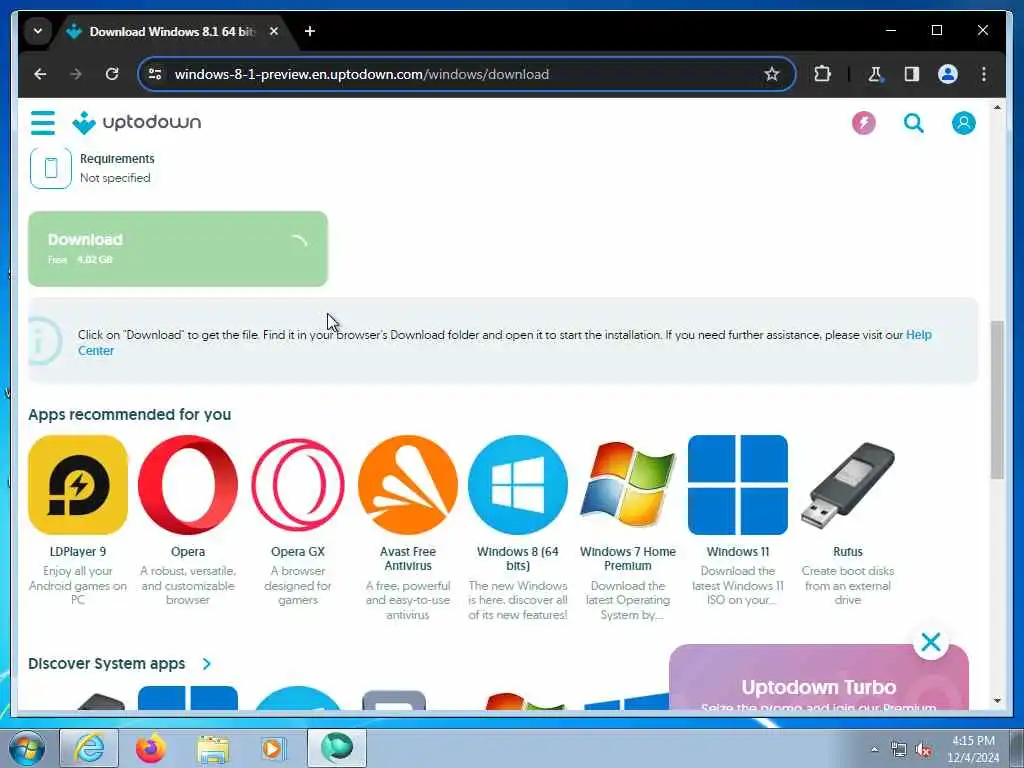The image size is (1024, 768).
Task: View site information icon in address bar
Action: (155, 74)
